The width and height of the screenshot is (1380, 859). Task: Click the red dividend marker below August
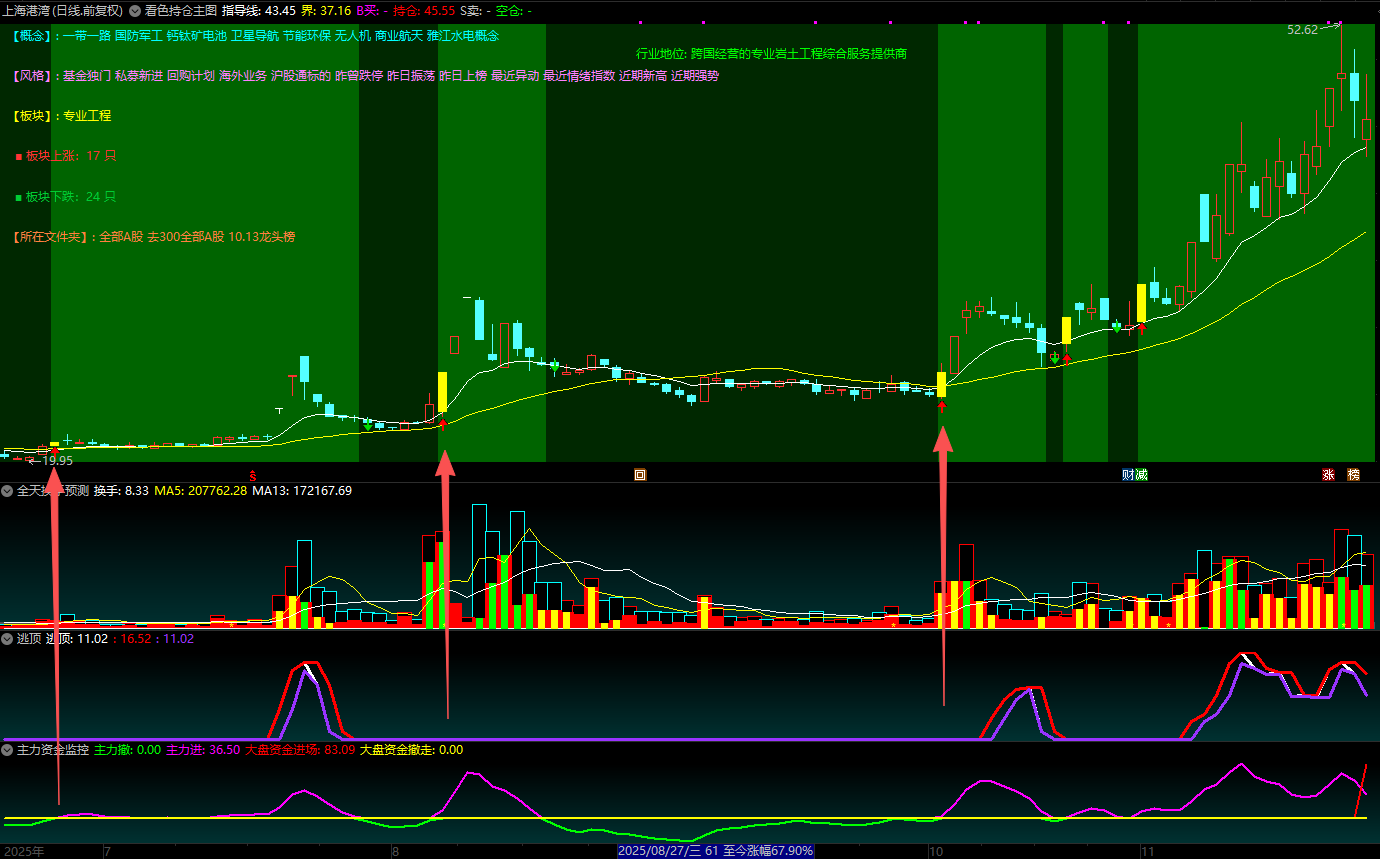(253, 475)
